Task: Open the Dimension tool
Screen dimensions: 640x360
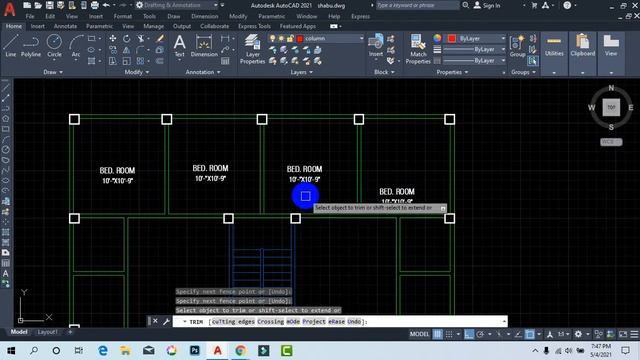Action: tap(204, 46)
